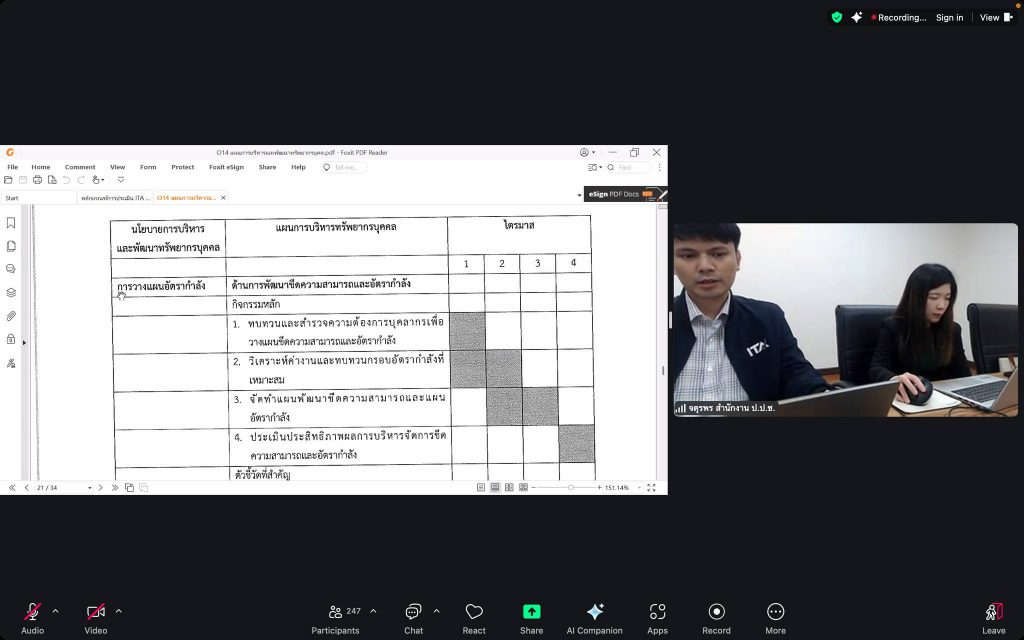This screenshot has width=1024, height=640.
Task: Unmute microphone with Audio button
Action: 32,618
